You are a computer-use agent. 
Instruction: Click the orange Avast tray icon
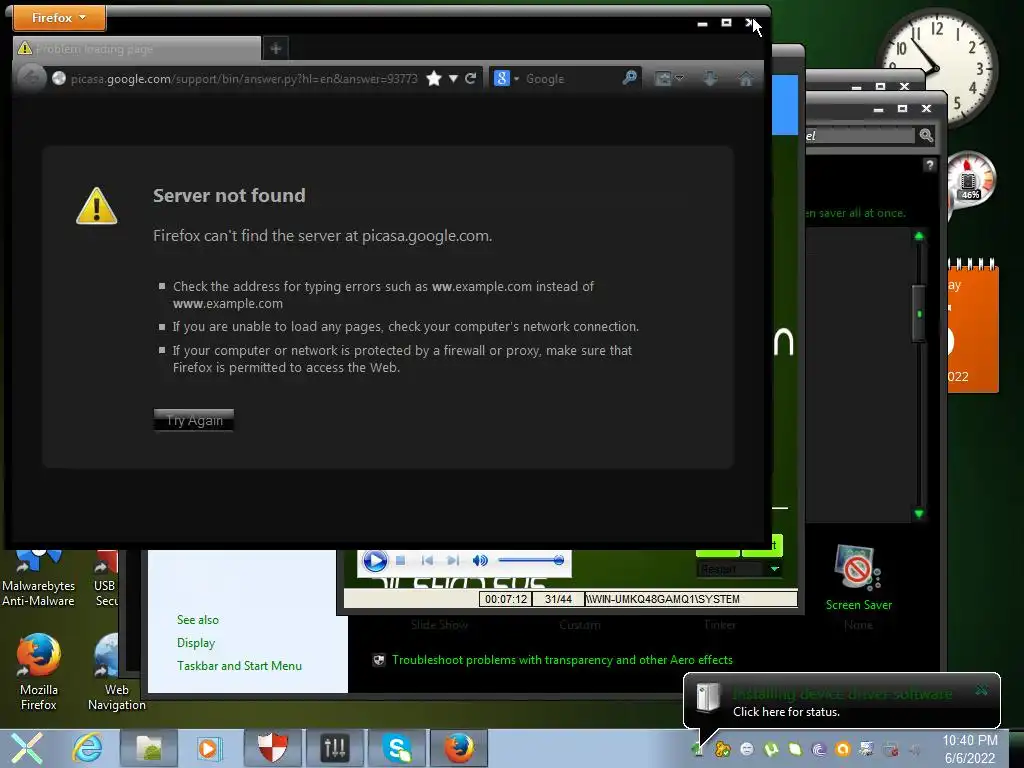tap(842, 749)
